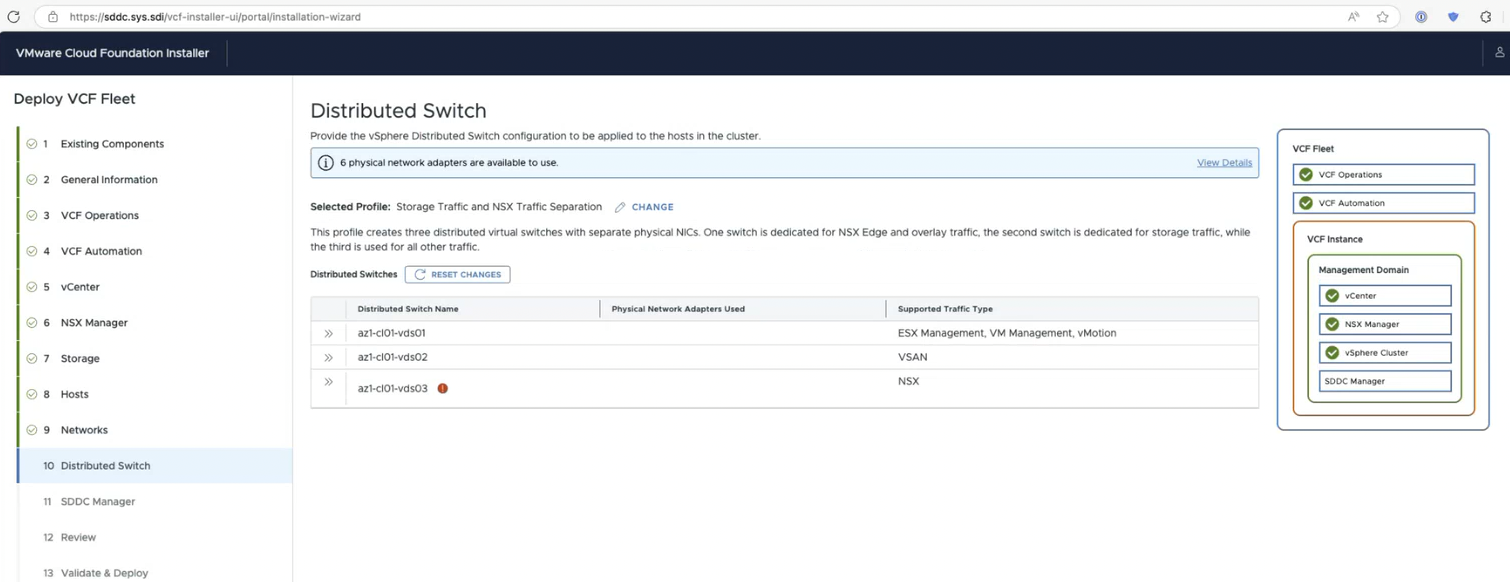This screenshot has width=1510, height=582.
Task: Click the green check in NSX Manager box
Action: pos(1332,324)
